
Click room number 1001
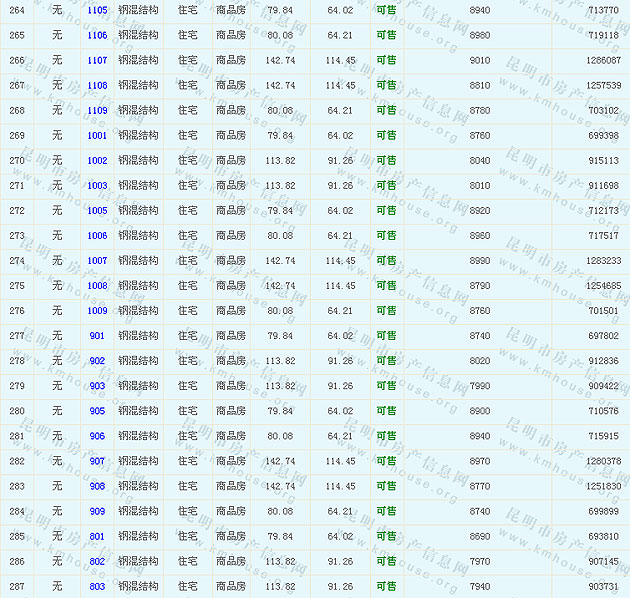[x=97, y=135]
